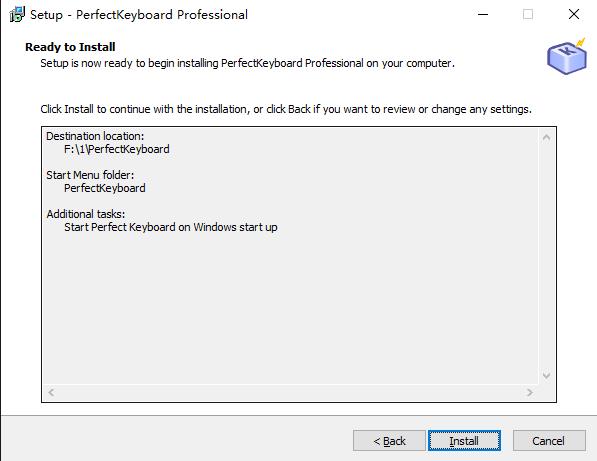Screen dimensions: 597x461
Task: Click the 'Ready to Install' heading
Action: click(70, 47)
